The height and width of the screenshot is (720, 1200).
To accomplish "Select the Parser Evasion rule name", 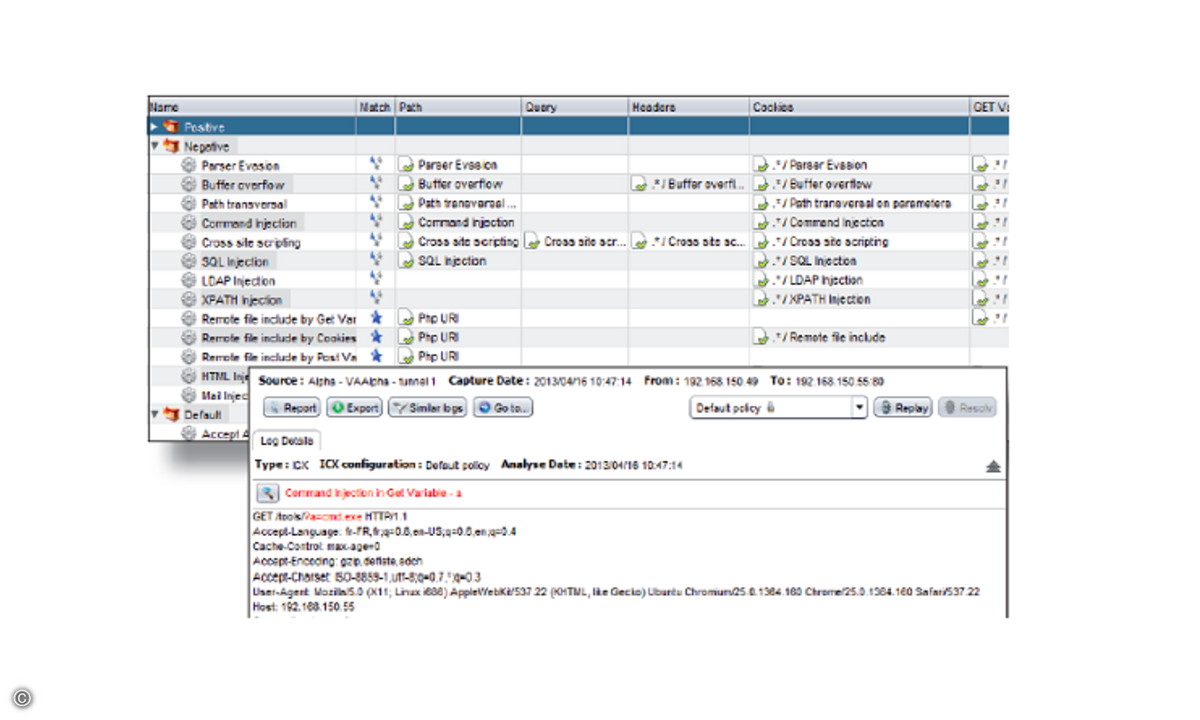I will (240, 165).
